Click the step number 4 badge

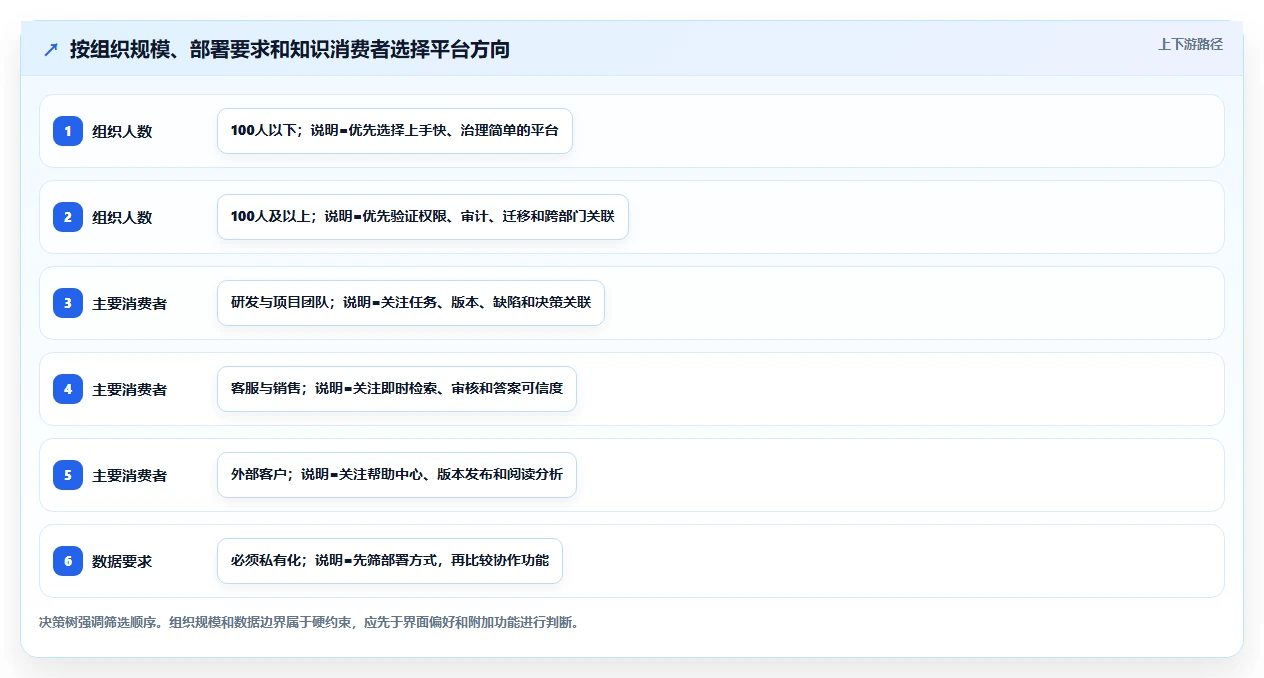click(x=68, y=389)
